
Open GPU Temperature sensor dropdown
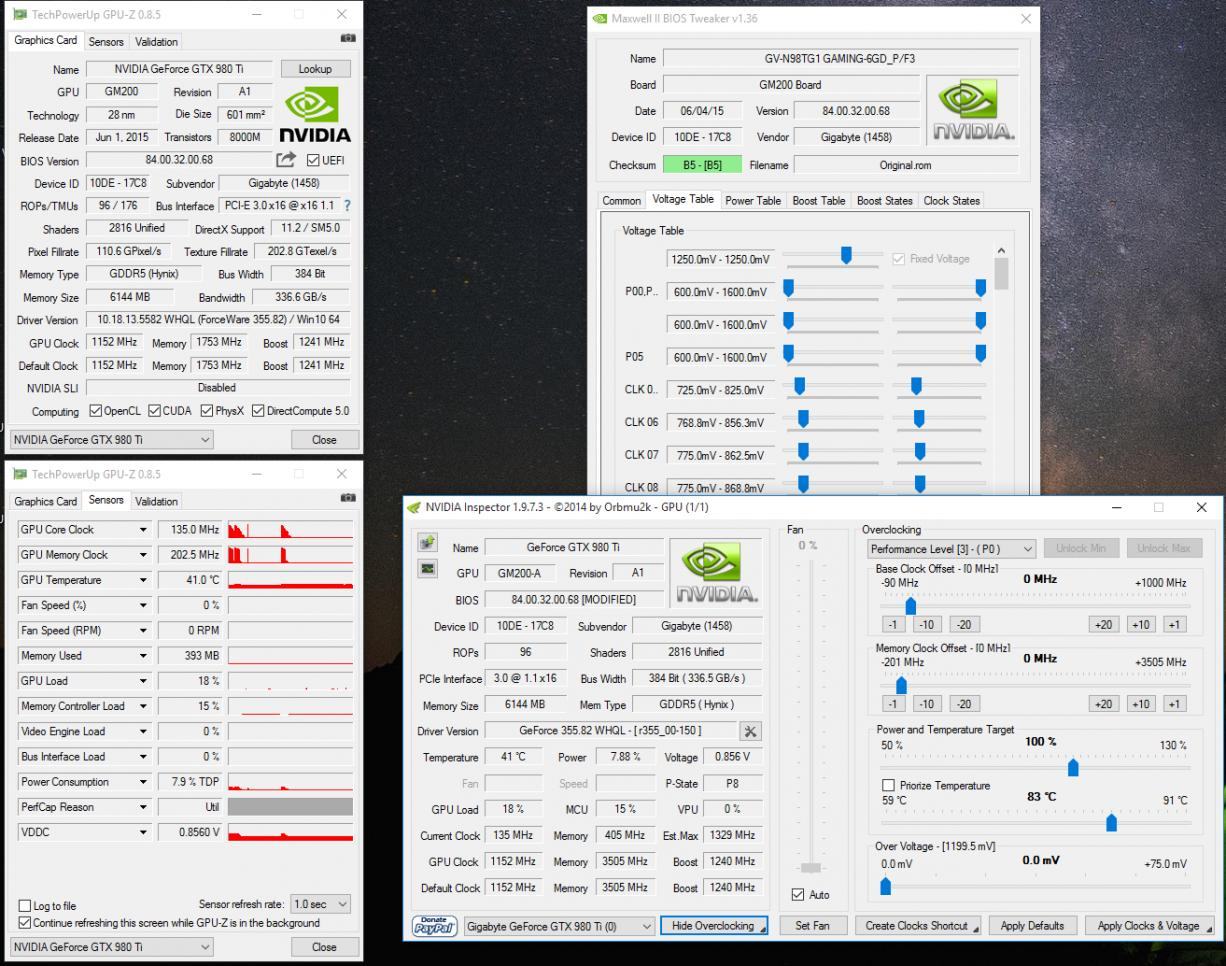pos(143,580)
